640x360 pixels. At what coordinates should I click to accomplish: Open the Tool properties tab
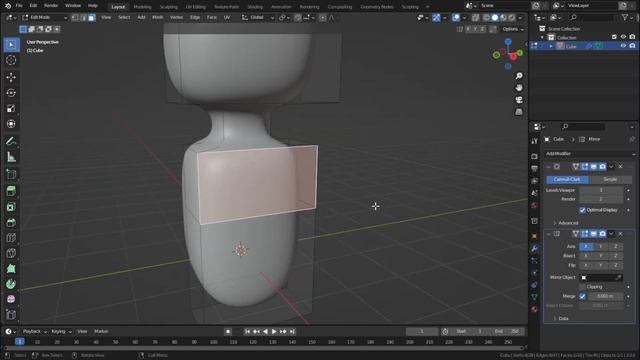click(535, 141)
